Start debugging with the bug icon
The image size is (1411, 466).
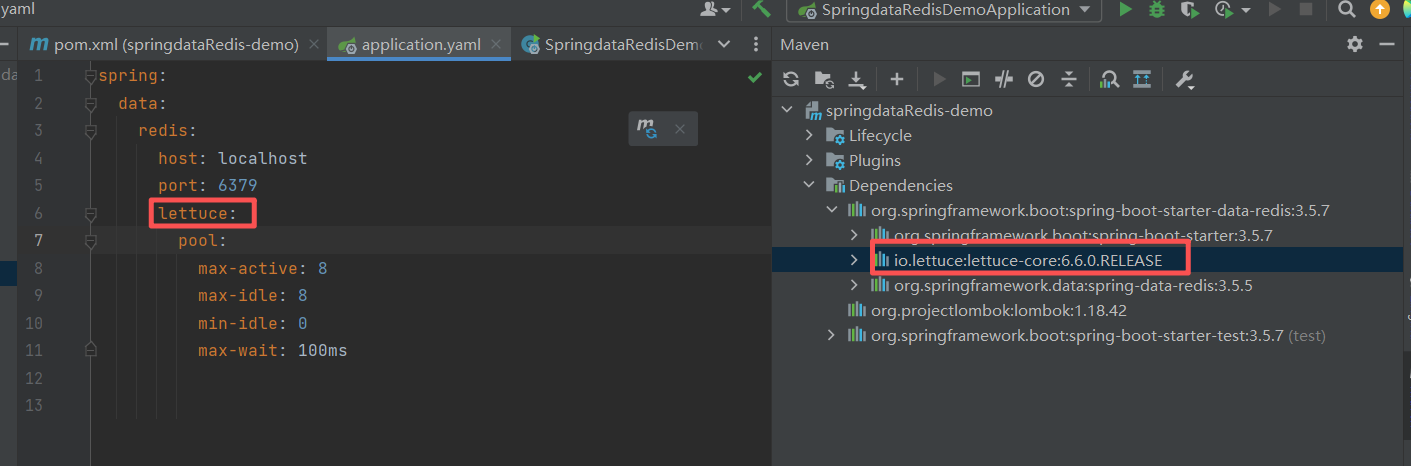tap(1157, 9)
